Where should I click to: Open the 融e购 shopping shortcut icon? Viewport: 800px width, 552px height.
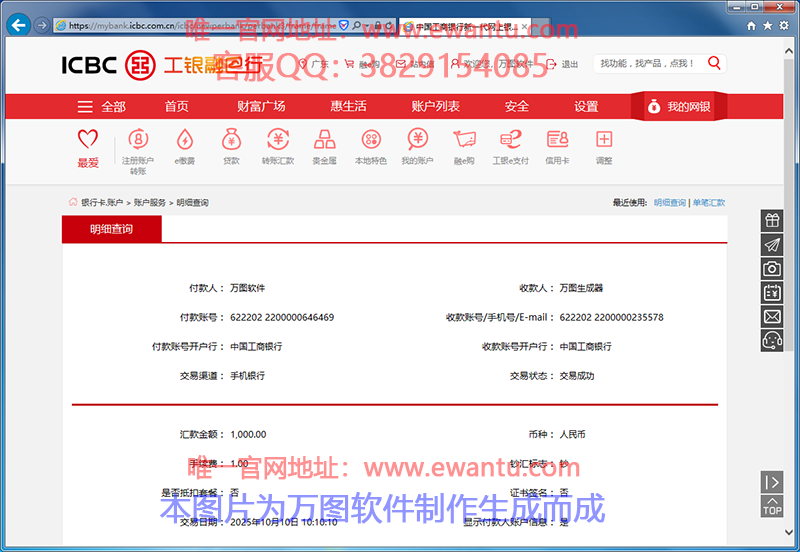click(x=464, y=139)
